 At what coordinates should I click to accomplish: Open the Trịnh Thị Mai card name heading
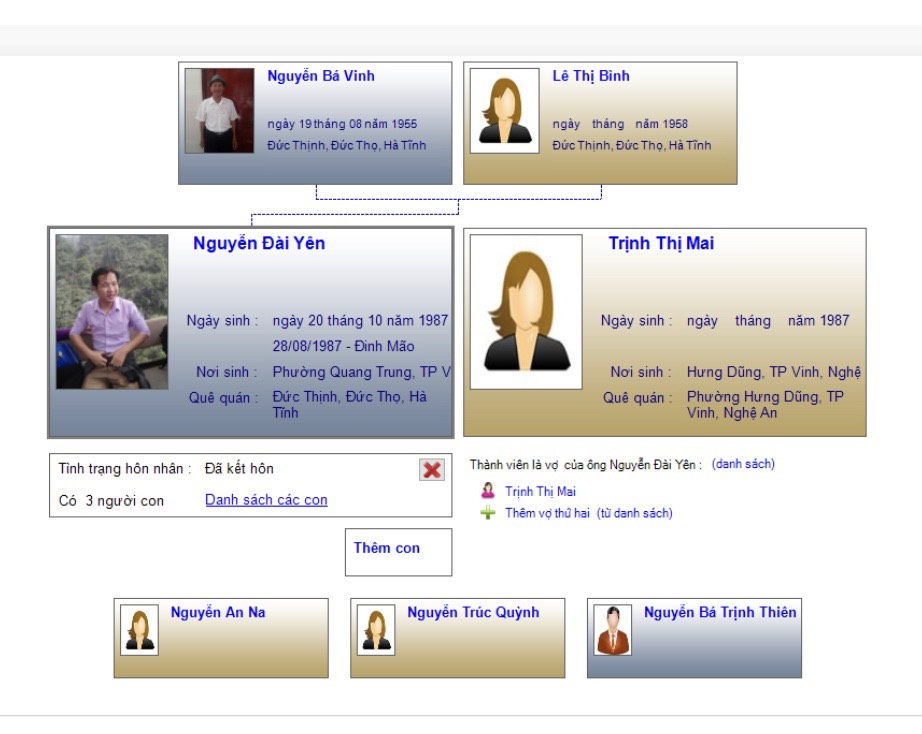(662, 243)
